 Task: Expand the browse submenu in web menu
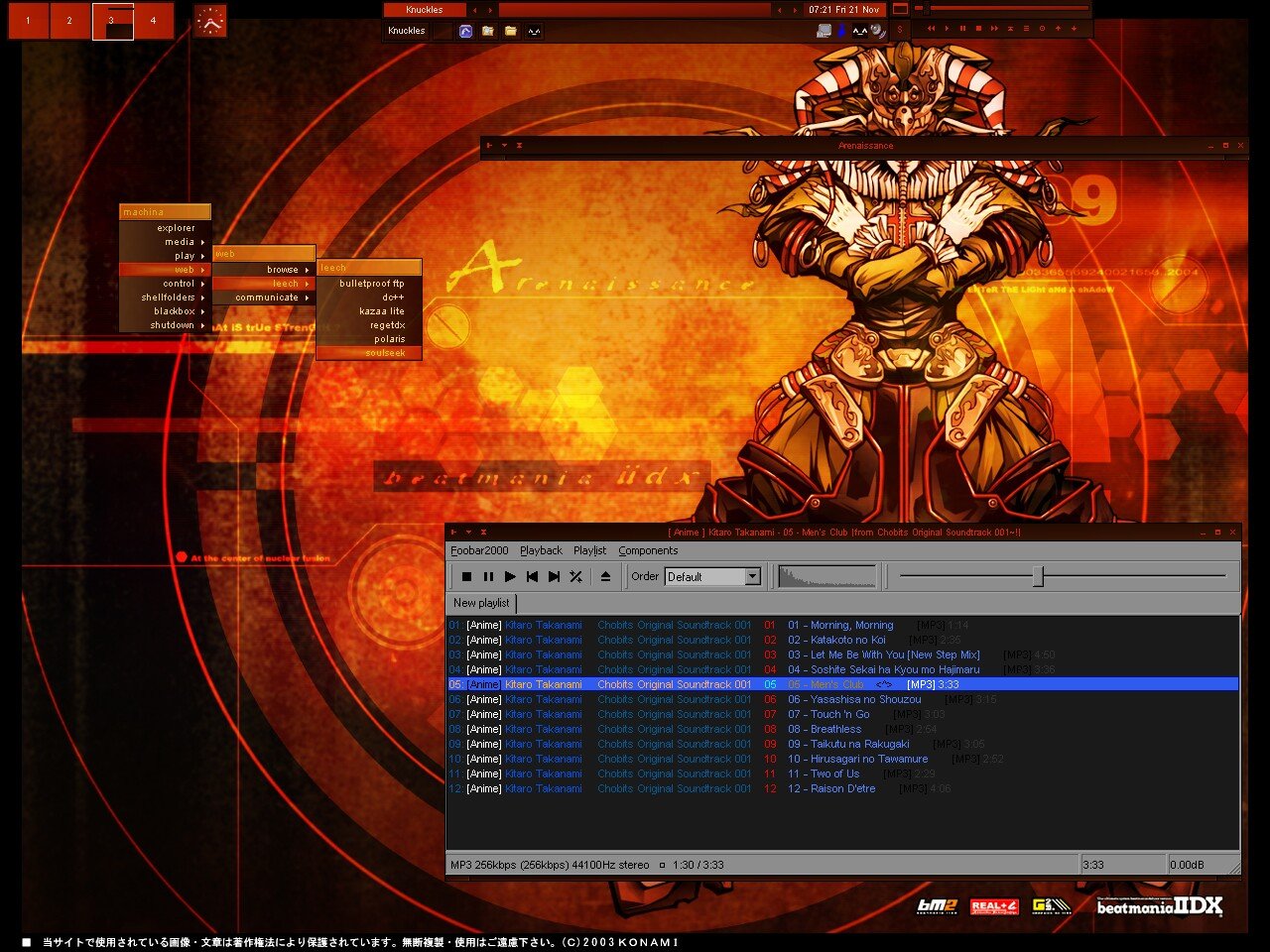click(264, 270)
